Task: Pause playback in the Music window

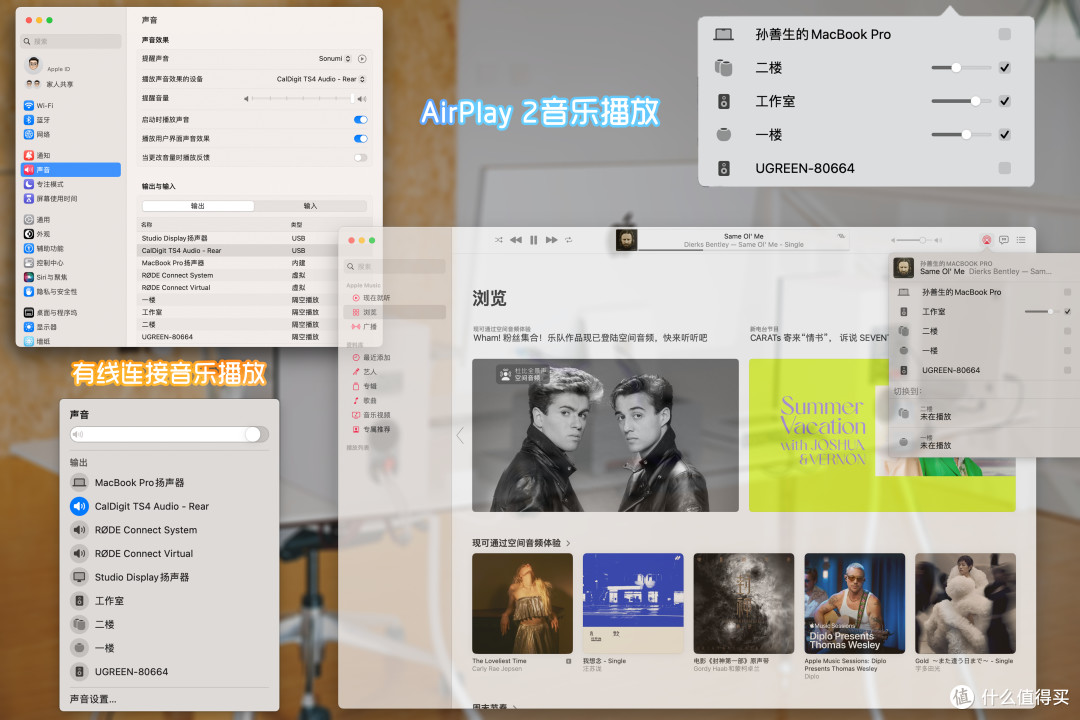Action: pyautogui.click(x=533, y=240)
